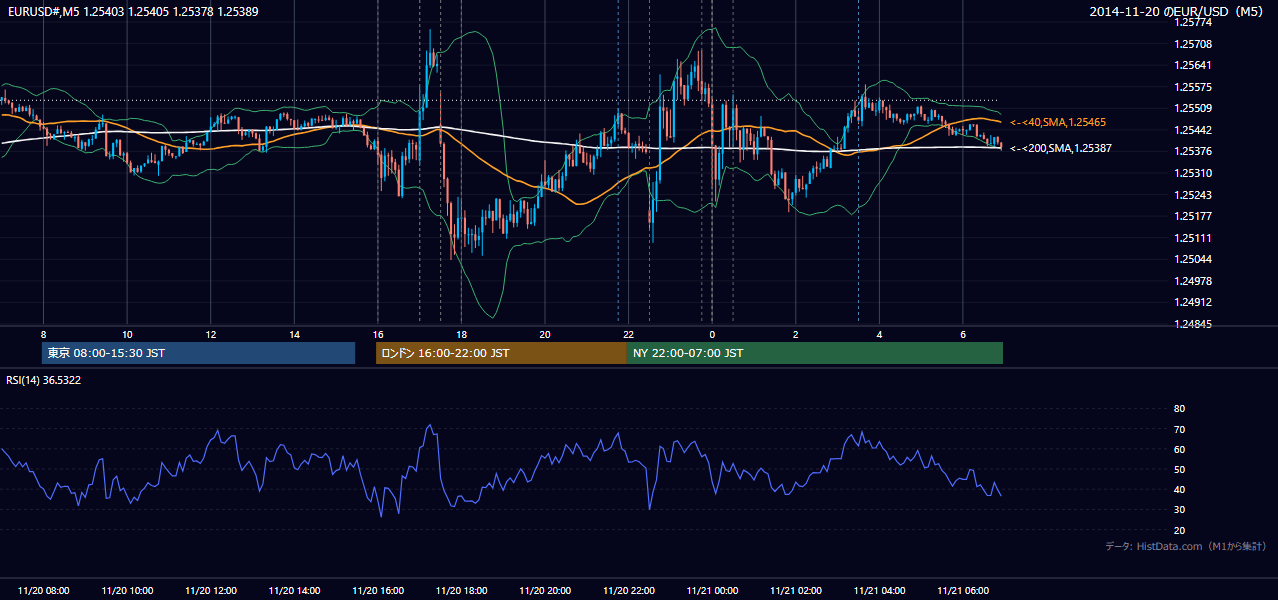The width and height of the screenshot is (1278, 600).
Task: Click price axis value 1.24845
Action: coord(1193,324)
